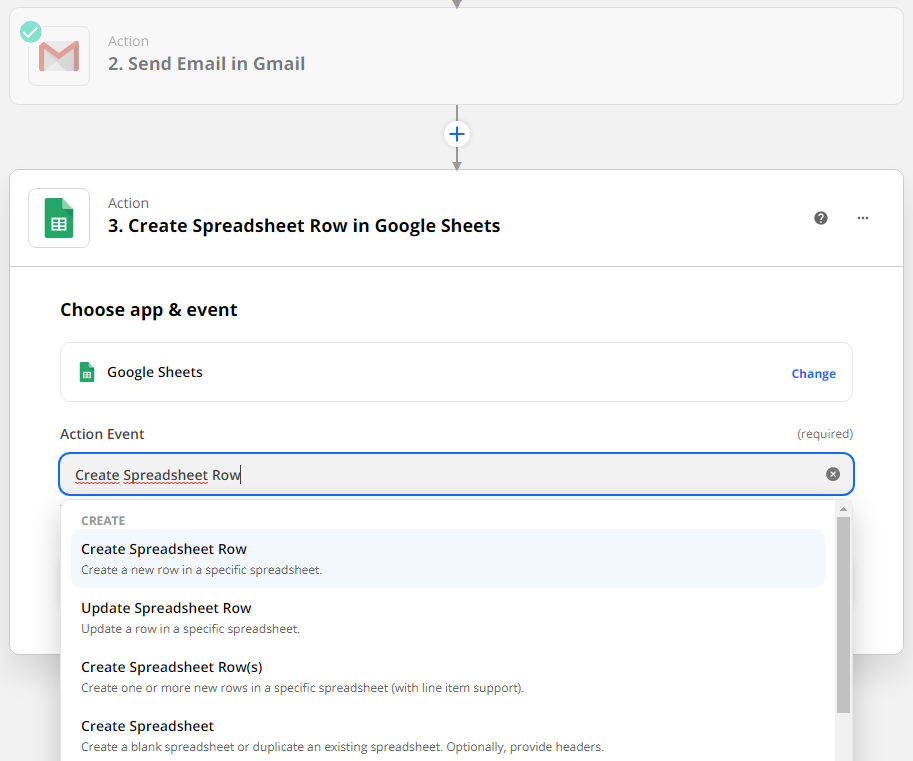Open the help question mark icon
Viewport: 913px width, 761px height.
pos(821,218)
